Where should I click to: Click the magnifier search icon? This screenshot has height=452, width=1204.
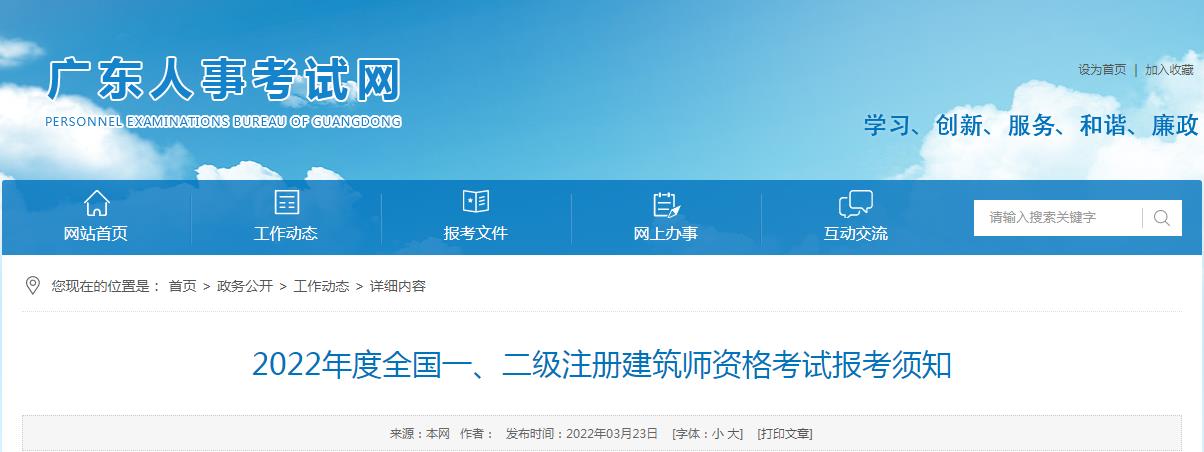point(1161,218)
